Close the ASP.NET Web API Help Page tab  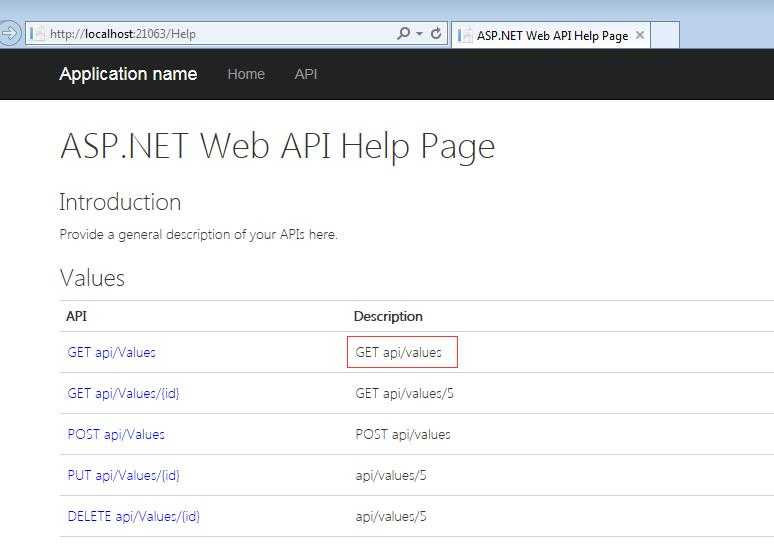tap(640, 35)
